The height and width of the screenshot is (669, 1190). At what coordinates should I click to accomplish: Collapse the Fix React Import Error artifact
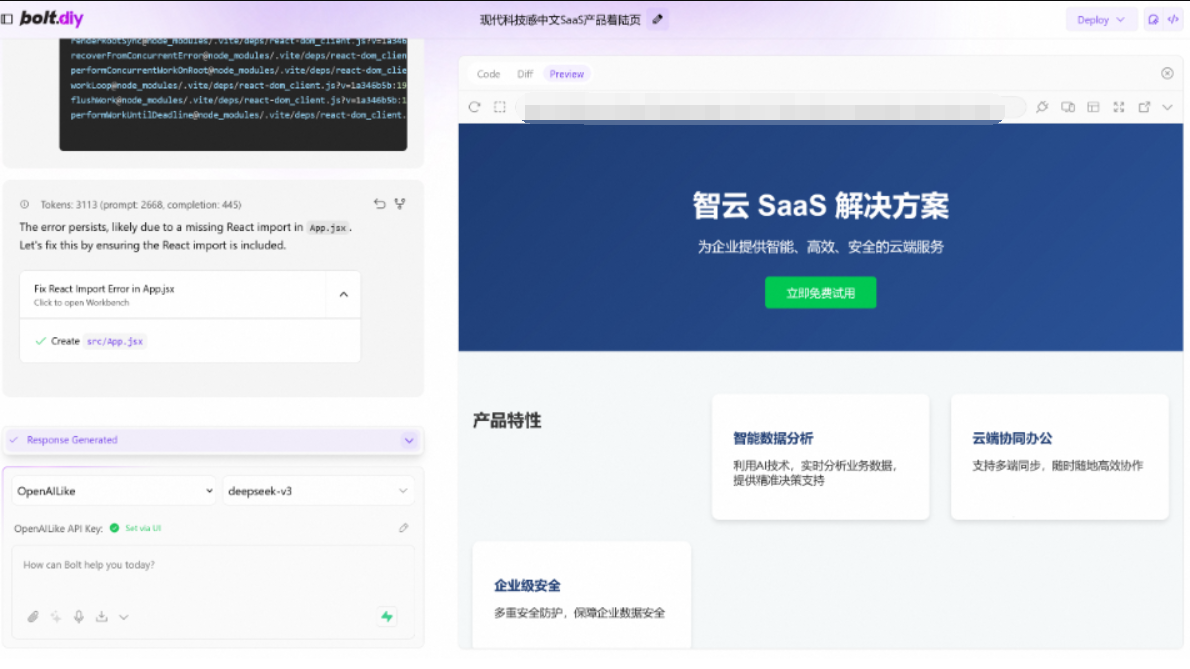coord(344,294)
